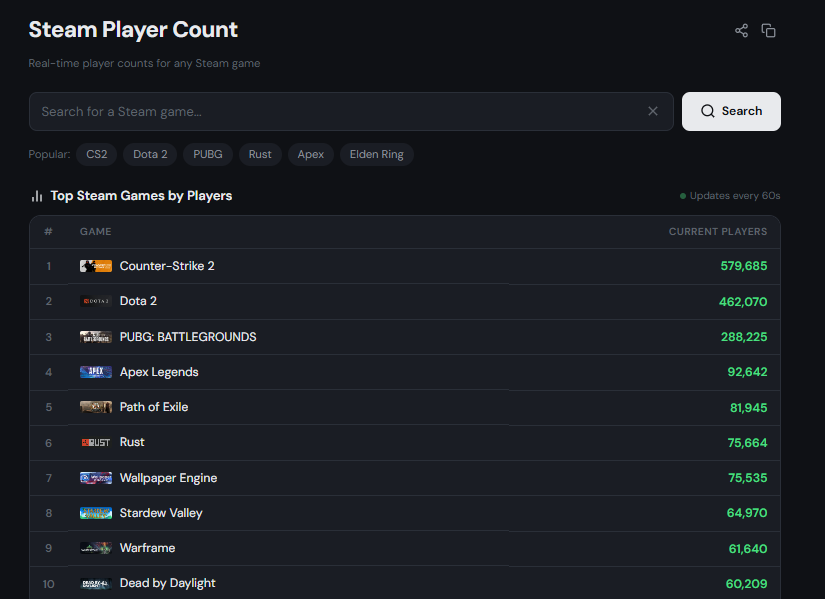Open the Dota 2 game name in table
The height and width of the screenshot is (599, 825).
tap(138, 301)
